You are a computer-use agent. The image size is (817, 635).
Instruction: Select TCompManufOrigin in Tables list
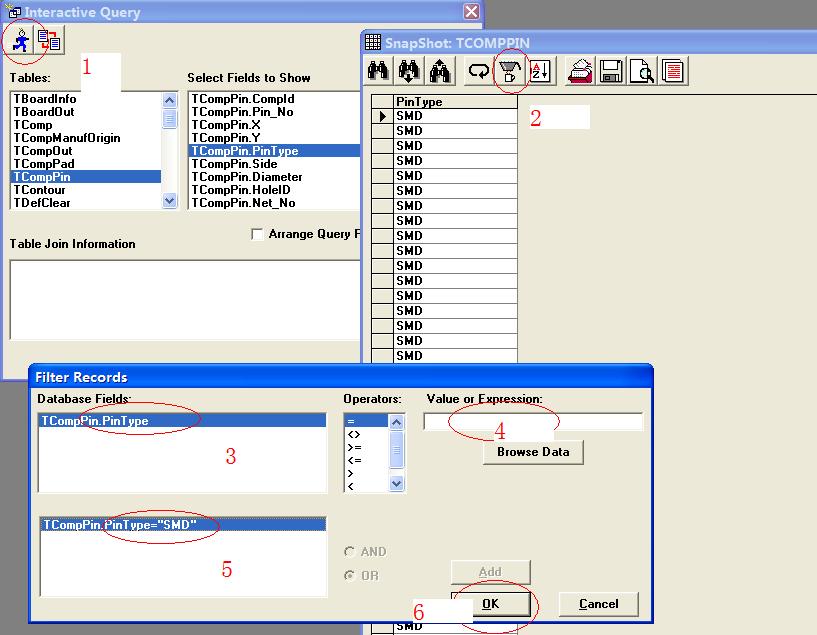pos(86,138)
